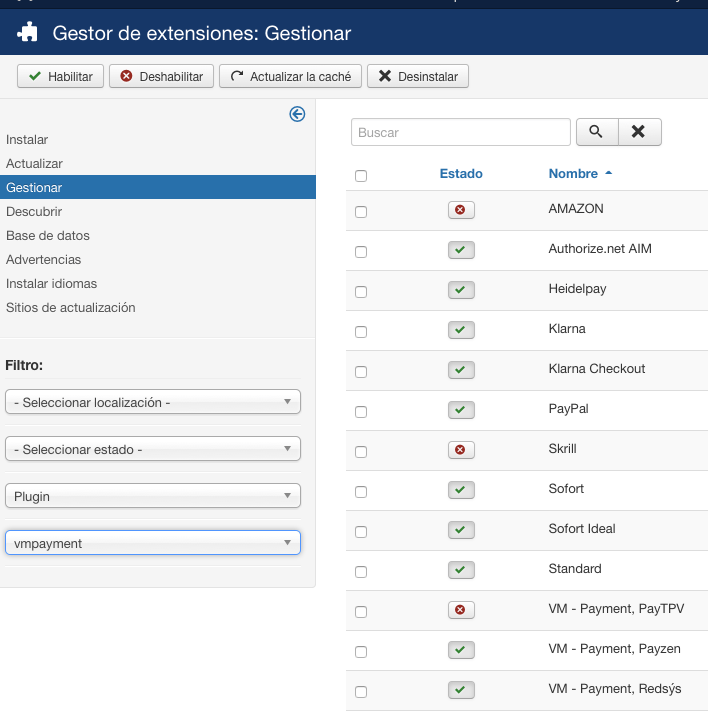Open the Seleccionar localización dropdown

coord(153,402)
